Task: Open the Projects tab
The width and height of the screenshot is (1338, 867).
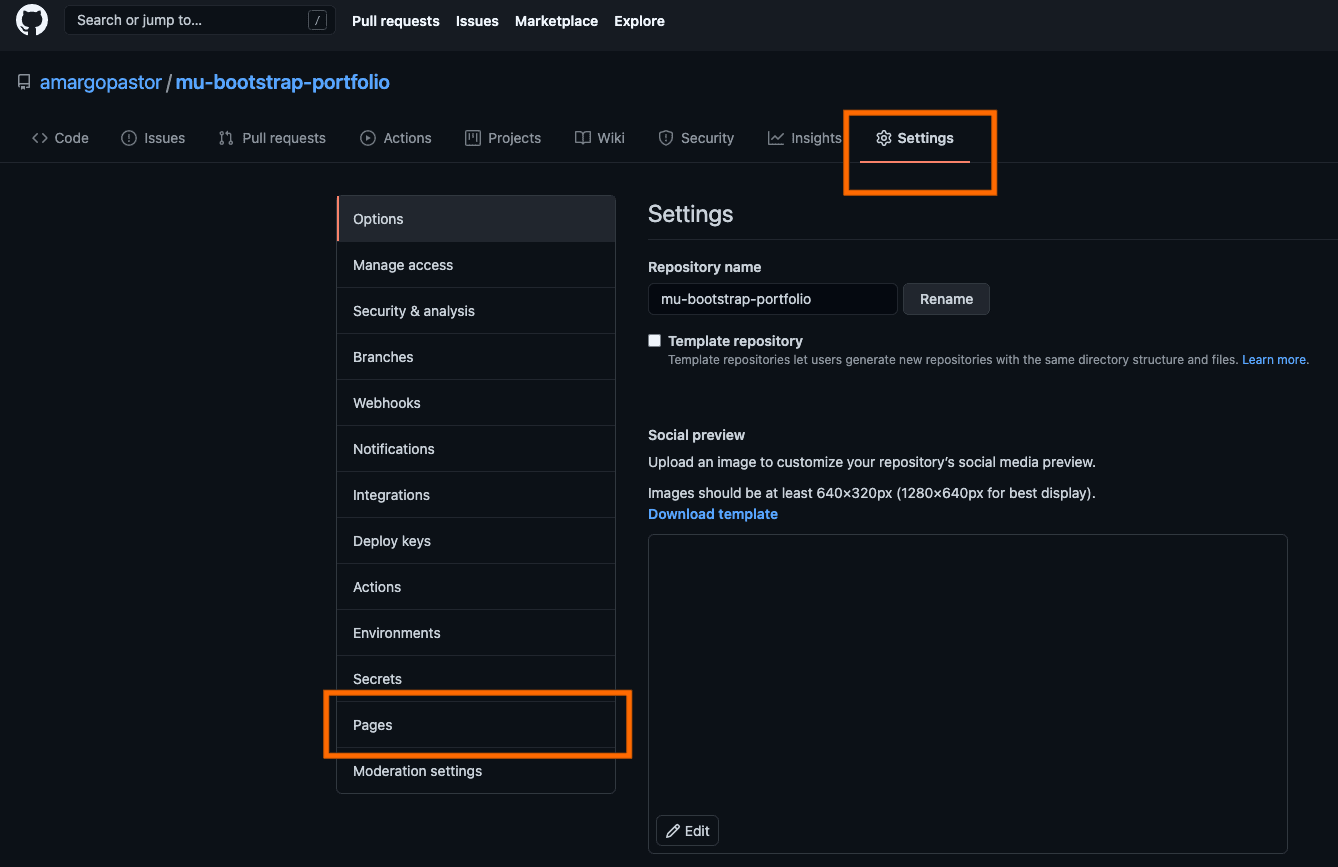Action: pos(503,138)
